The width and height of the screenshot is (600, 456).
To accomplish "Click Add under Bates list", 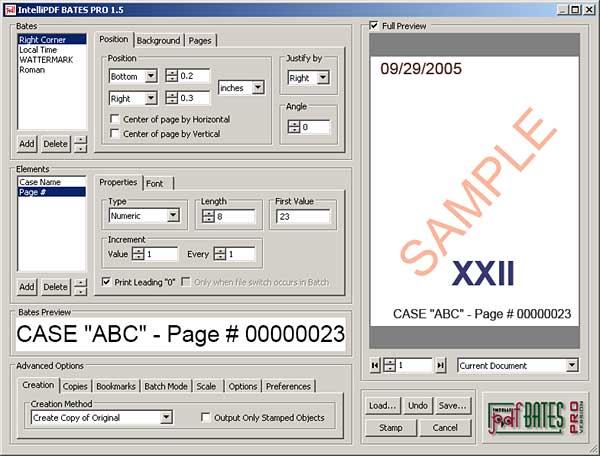I will (x=27, y=144).
